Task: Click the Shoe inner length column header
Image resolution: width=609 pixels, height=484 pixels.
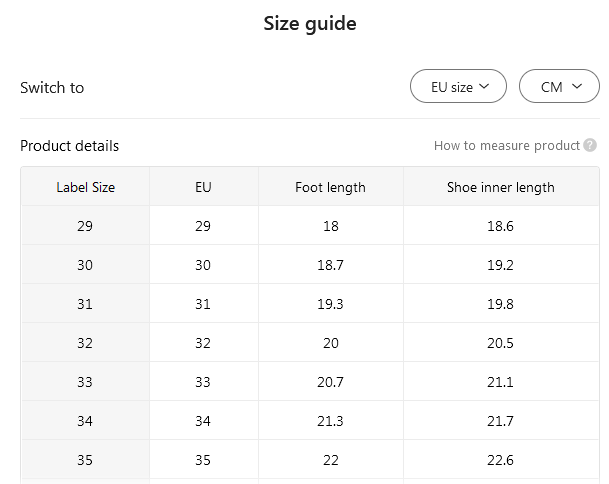Action: coord(500,187)
